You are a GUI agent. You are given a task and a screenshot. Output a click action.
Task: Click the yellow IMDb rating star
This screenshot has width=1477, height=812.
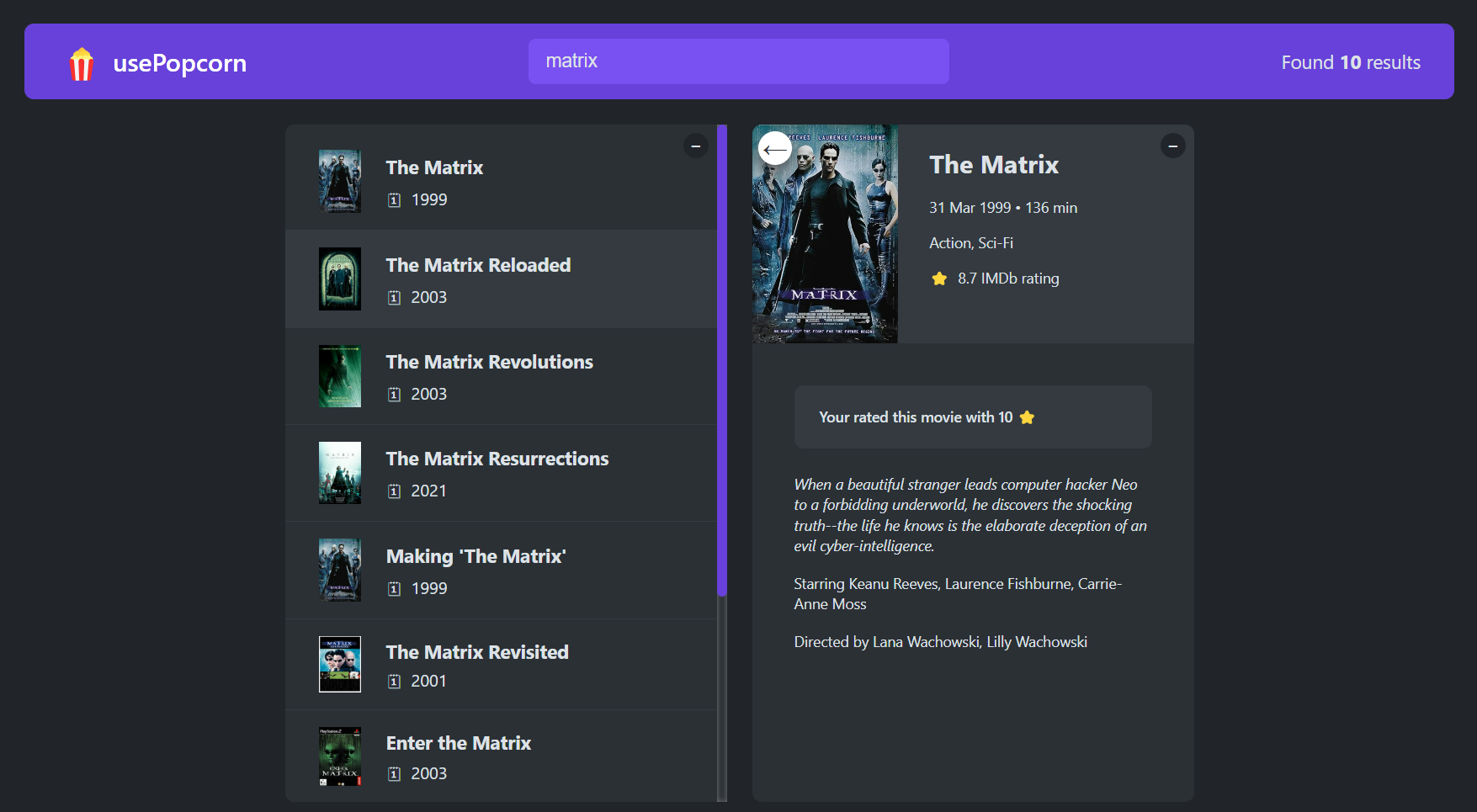[939, 279]
